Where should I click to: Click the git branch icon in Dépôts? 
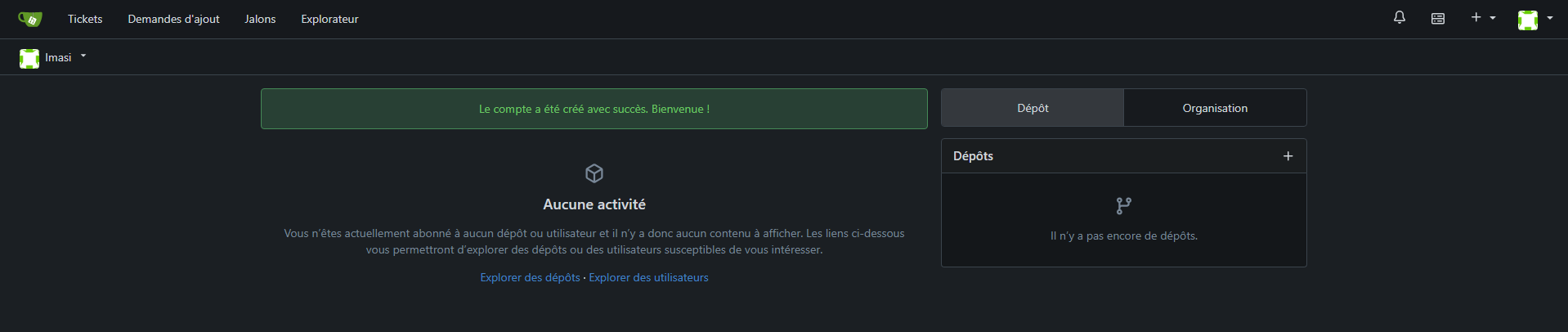(1124, 206)
